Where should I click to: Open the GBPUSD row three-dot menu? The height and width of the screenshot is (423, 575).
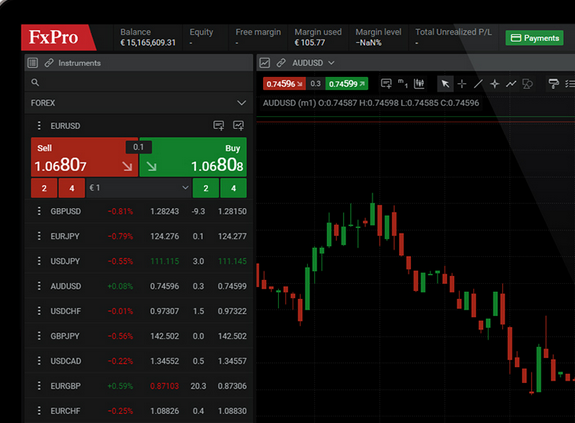pos(39,211)
